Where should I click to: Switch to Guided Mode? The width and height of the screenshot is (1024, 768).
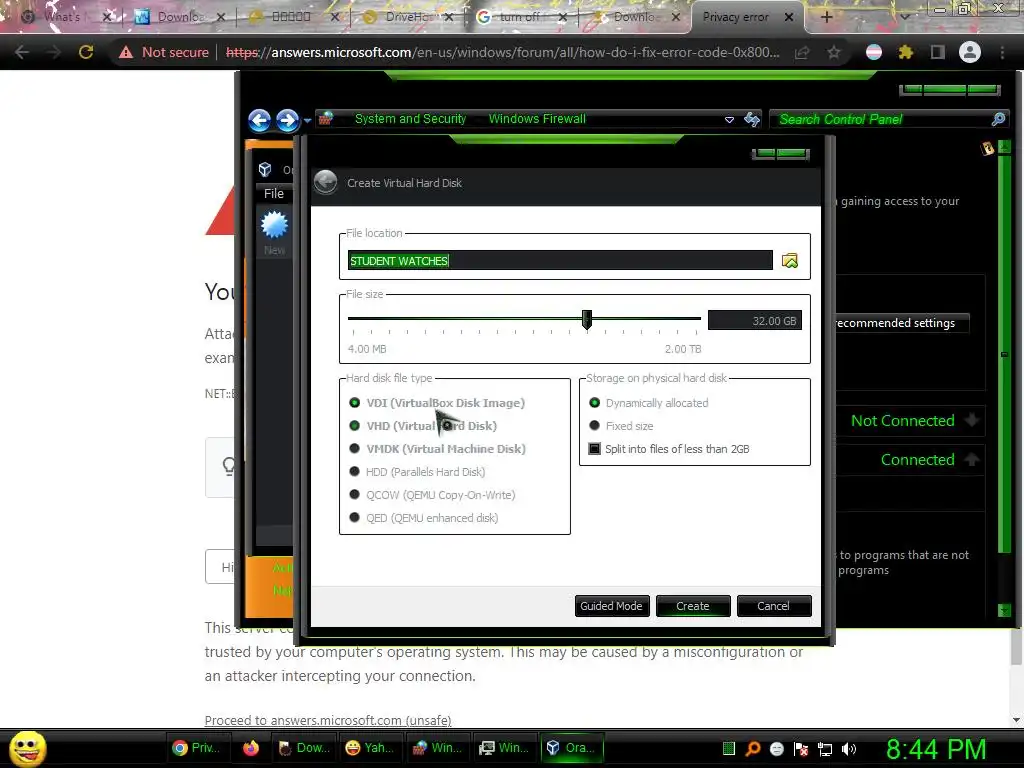(611, 606)
